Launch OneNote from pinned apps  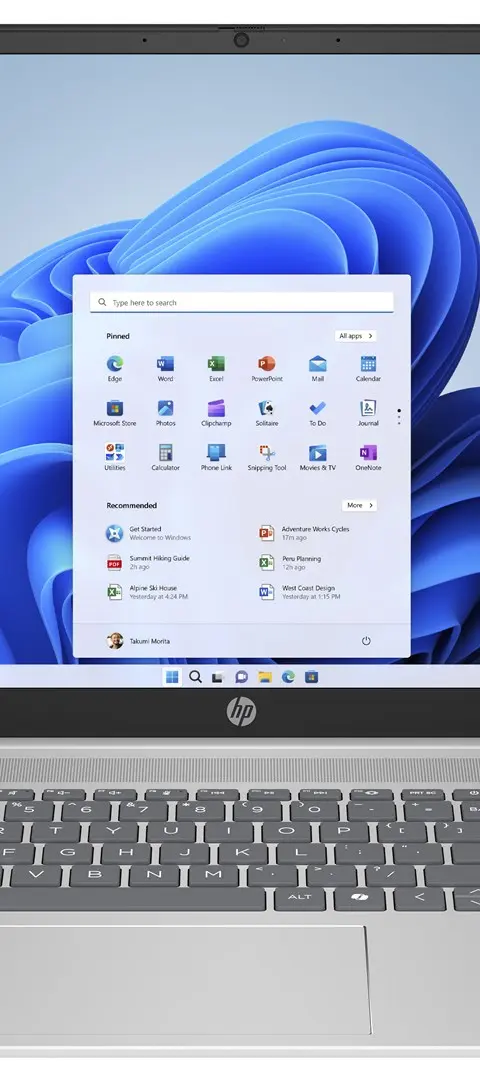coord(368,457)
